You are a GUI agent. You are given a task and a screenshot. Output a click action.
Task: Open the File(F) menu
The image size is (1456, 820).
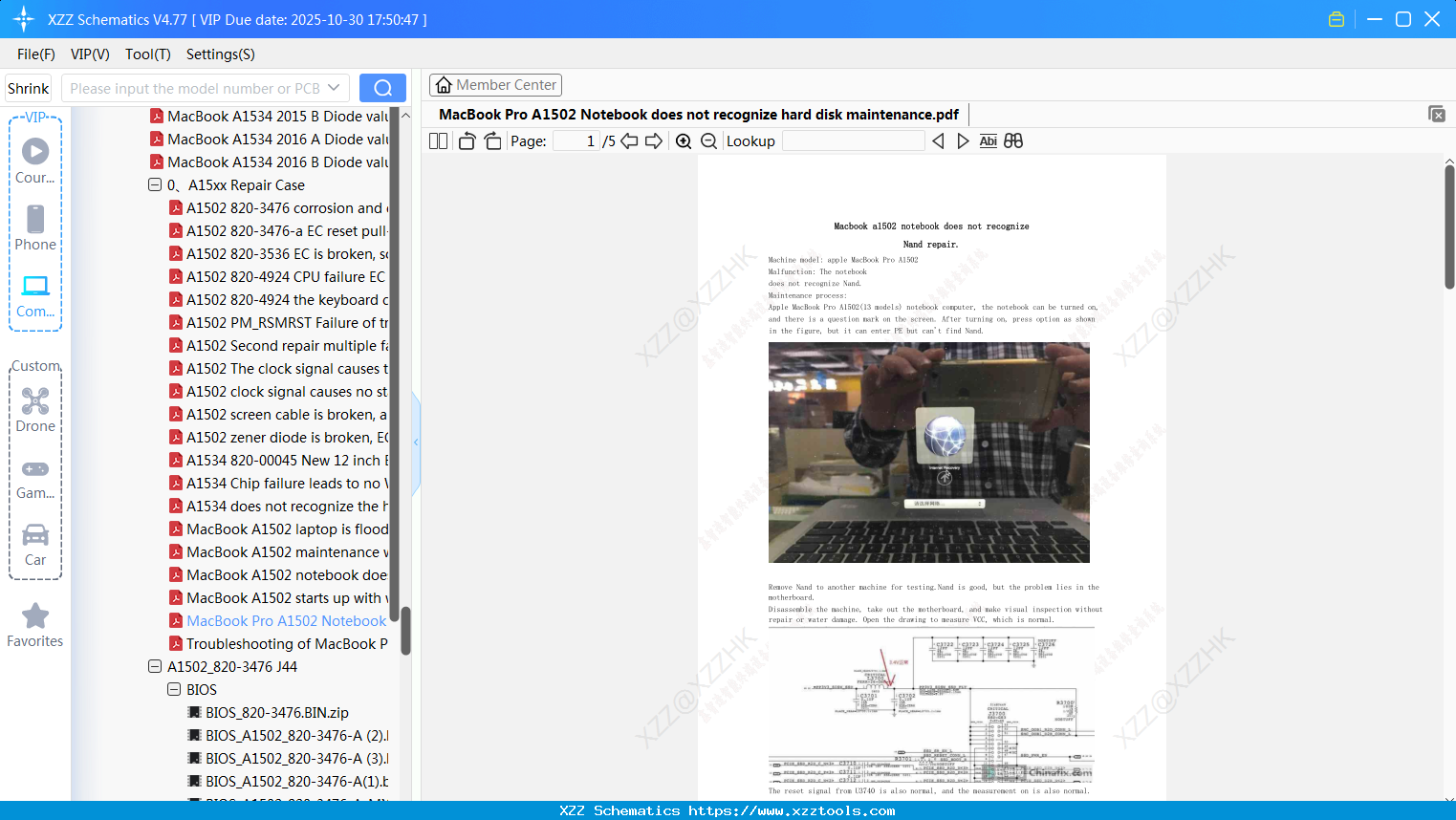pyautogui.click(x=36, y=54)
